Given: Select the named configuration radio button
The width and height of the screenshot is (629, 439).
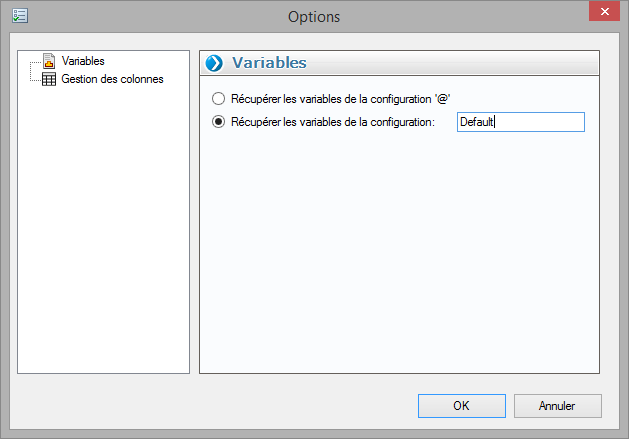Looking at the screenshot, I should coord(219,122).
